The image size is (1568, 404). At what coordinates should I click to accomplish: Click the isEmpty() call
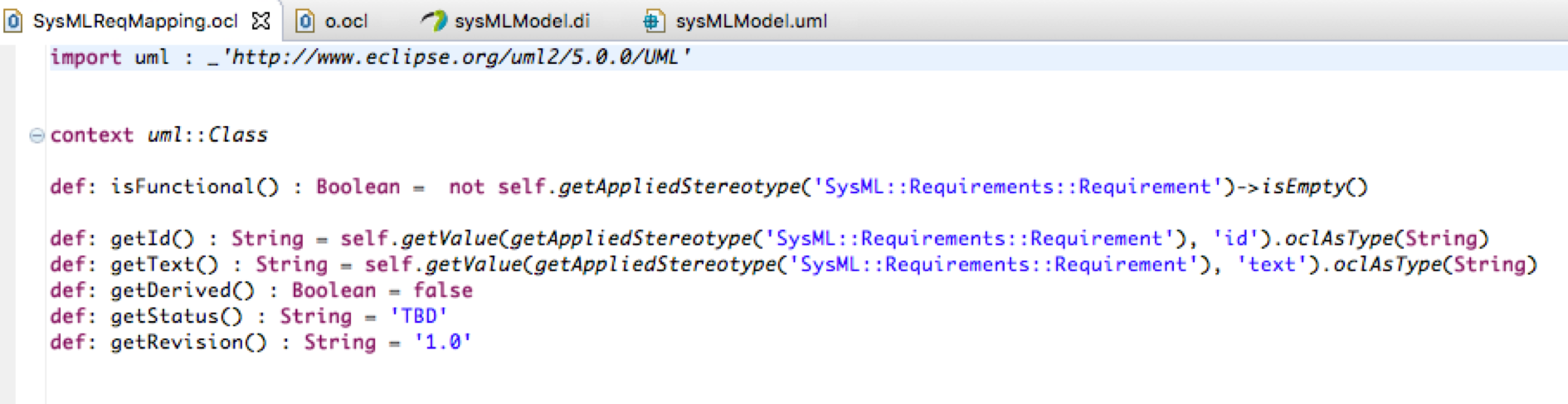tap(1314, 187)
